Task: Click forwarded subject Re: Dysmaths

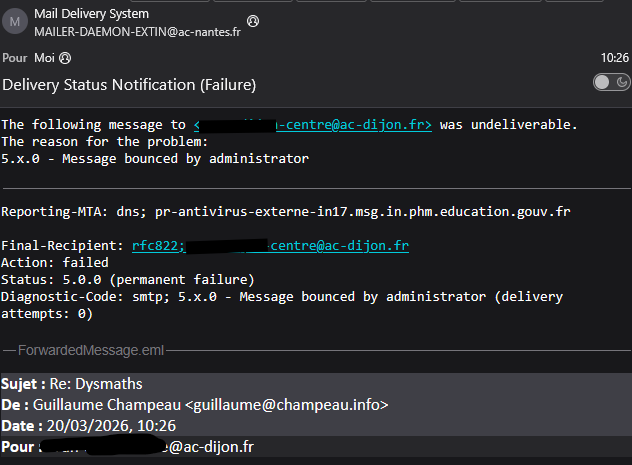Action: click(x=96, y=384)
